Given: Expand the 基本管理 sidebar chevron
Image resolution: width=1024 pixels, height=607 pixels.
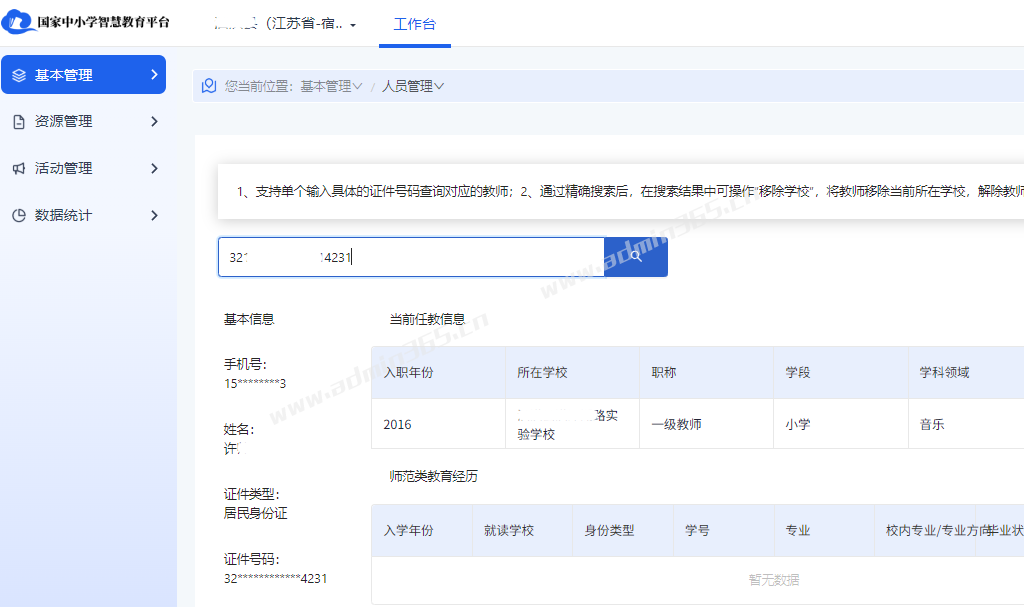Looking at the screenshot, I should [154, 75].
